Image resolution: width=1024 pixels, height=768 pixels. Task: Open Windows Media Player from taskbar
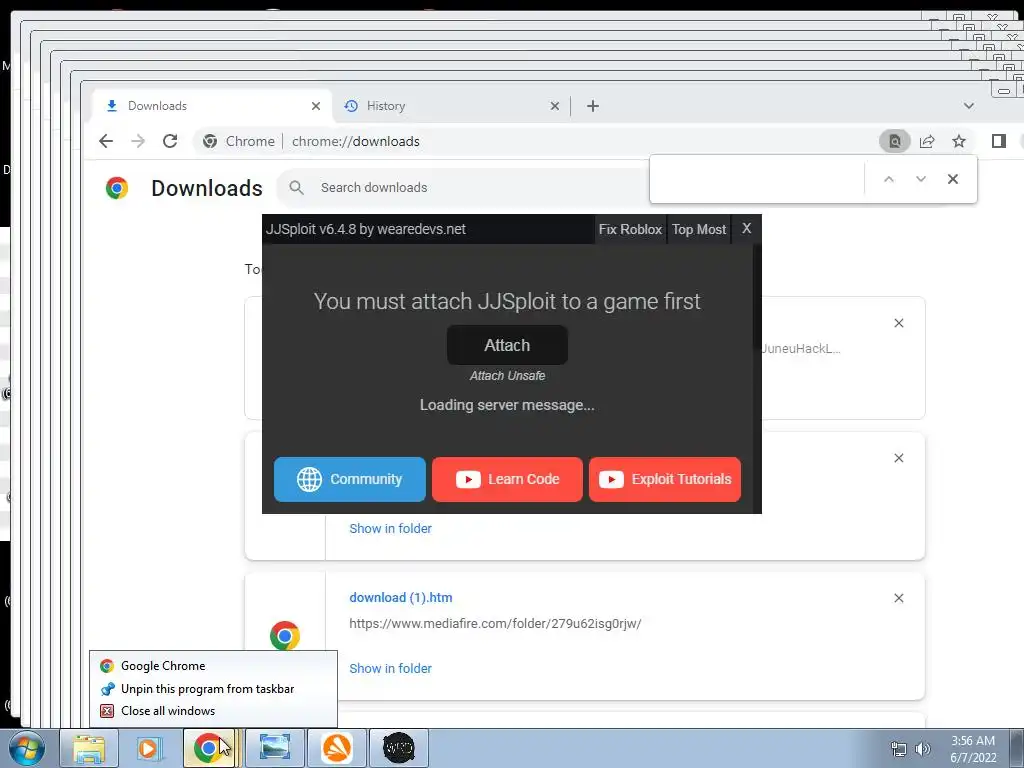click(148, 748)
